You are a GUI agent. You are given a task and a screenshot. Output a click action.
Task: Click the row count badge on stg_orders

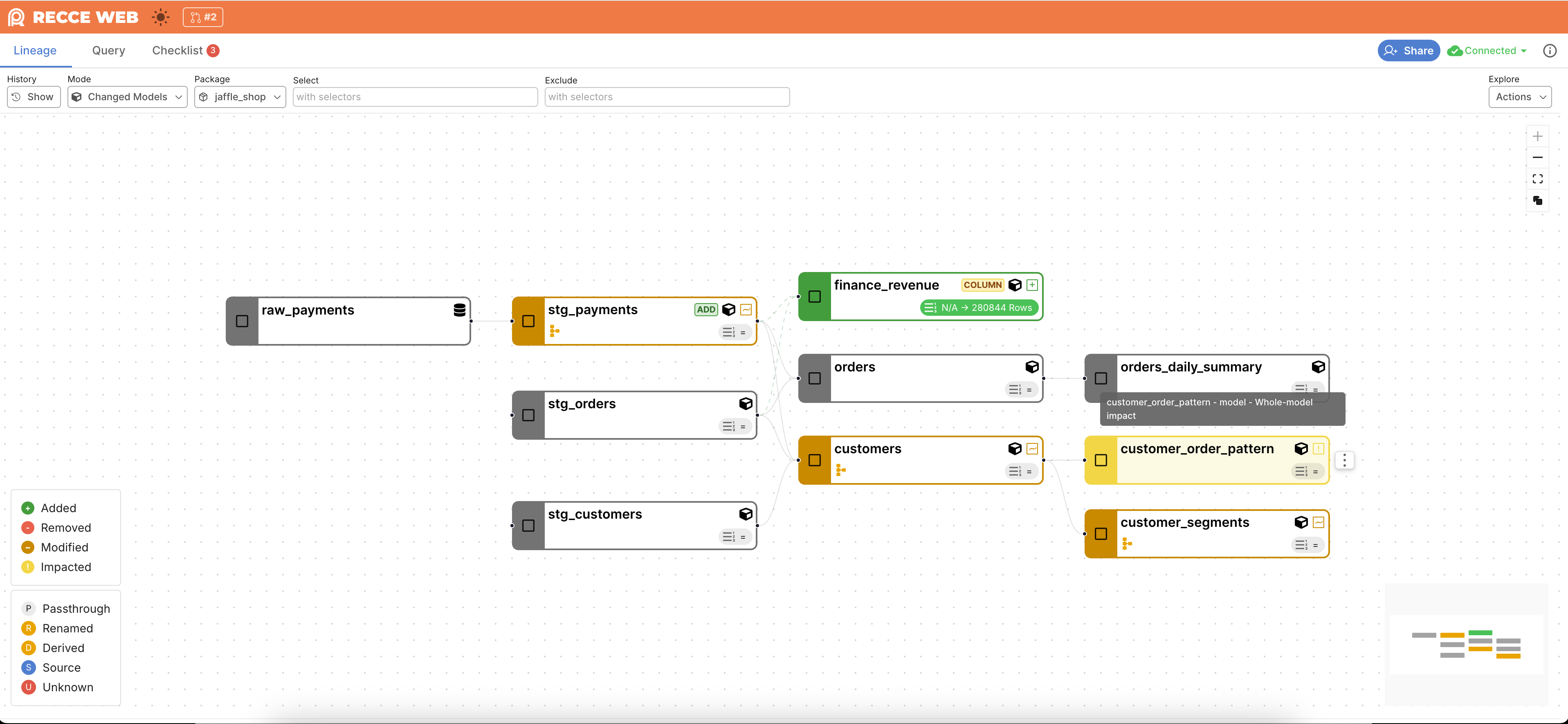735,427
